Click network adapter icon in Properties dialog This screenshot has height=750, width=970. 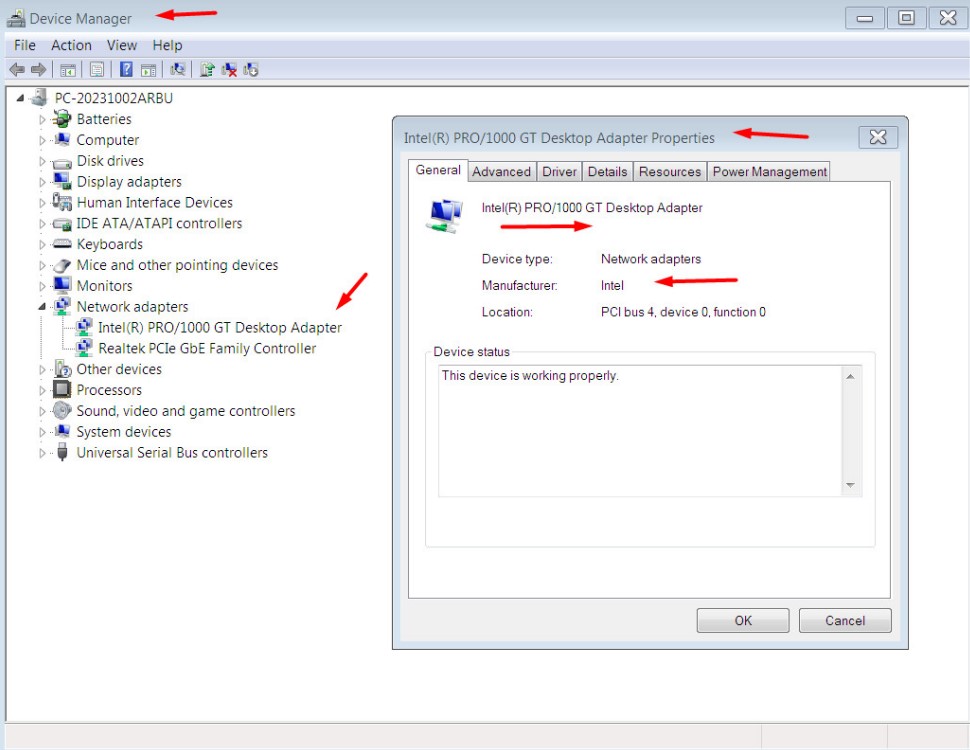point(444,216)
